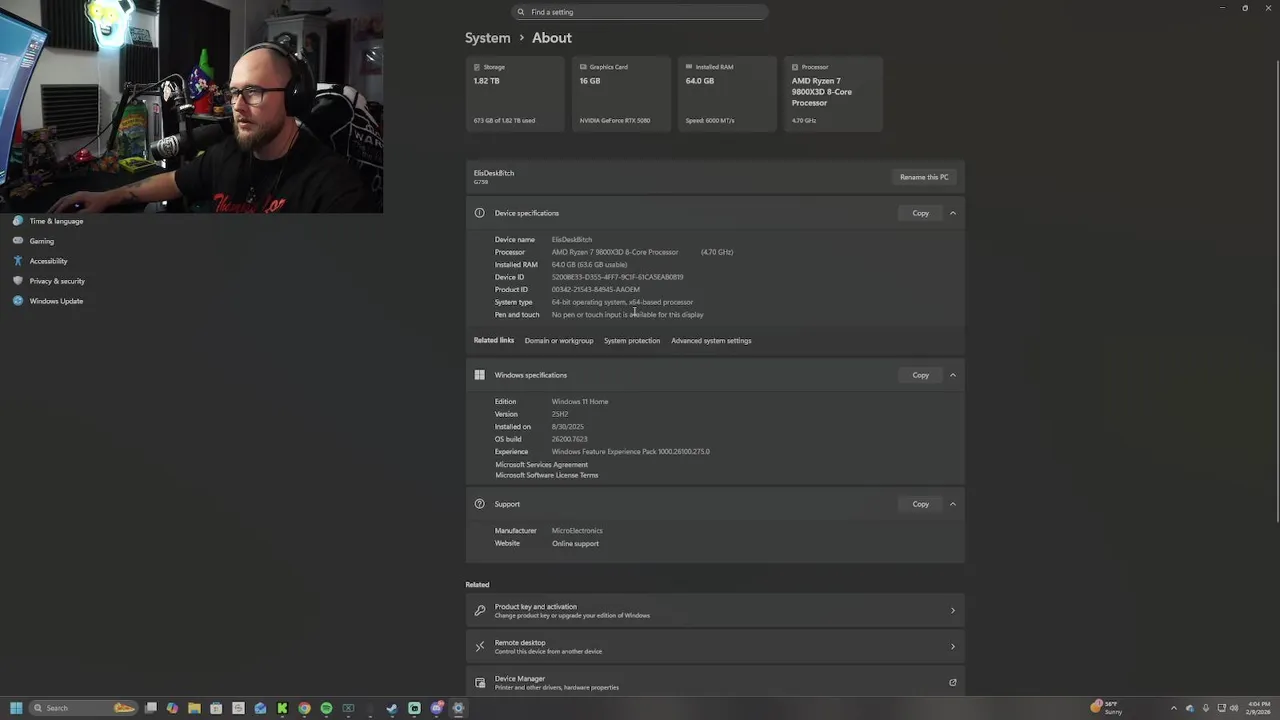Copy the Device specifications

920,213
